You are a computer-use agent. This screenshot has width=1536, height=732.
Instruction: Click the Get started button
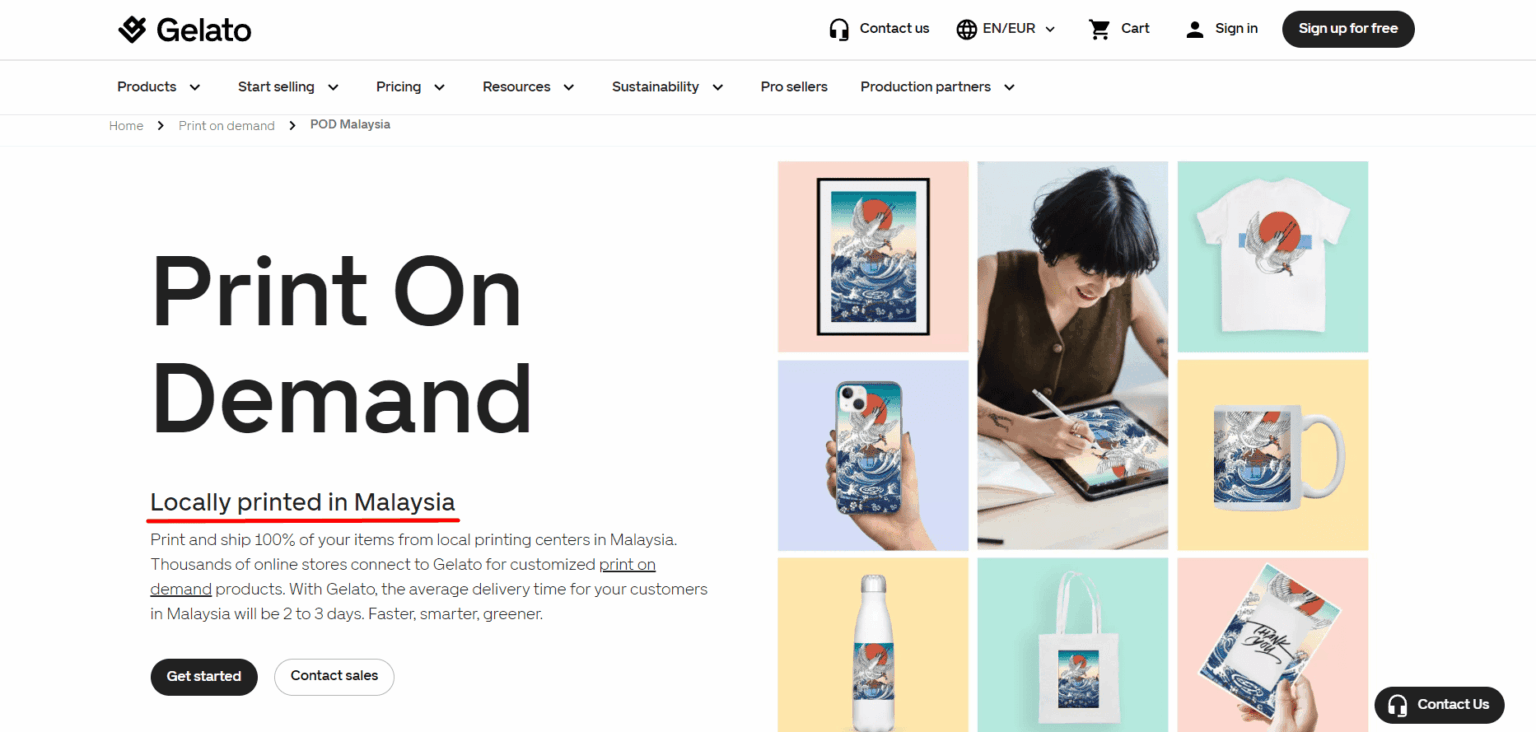click(204, 676)
